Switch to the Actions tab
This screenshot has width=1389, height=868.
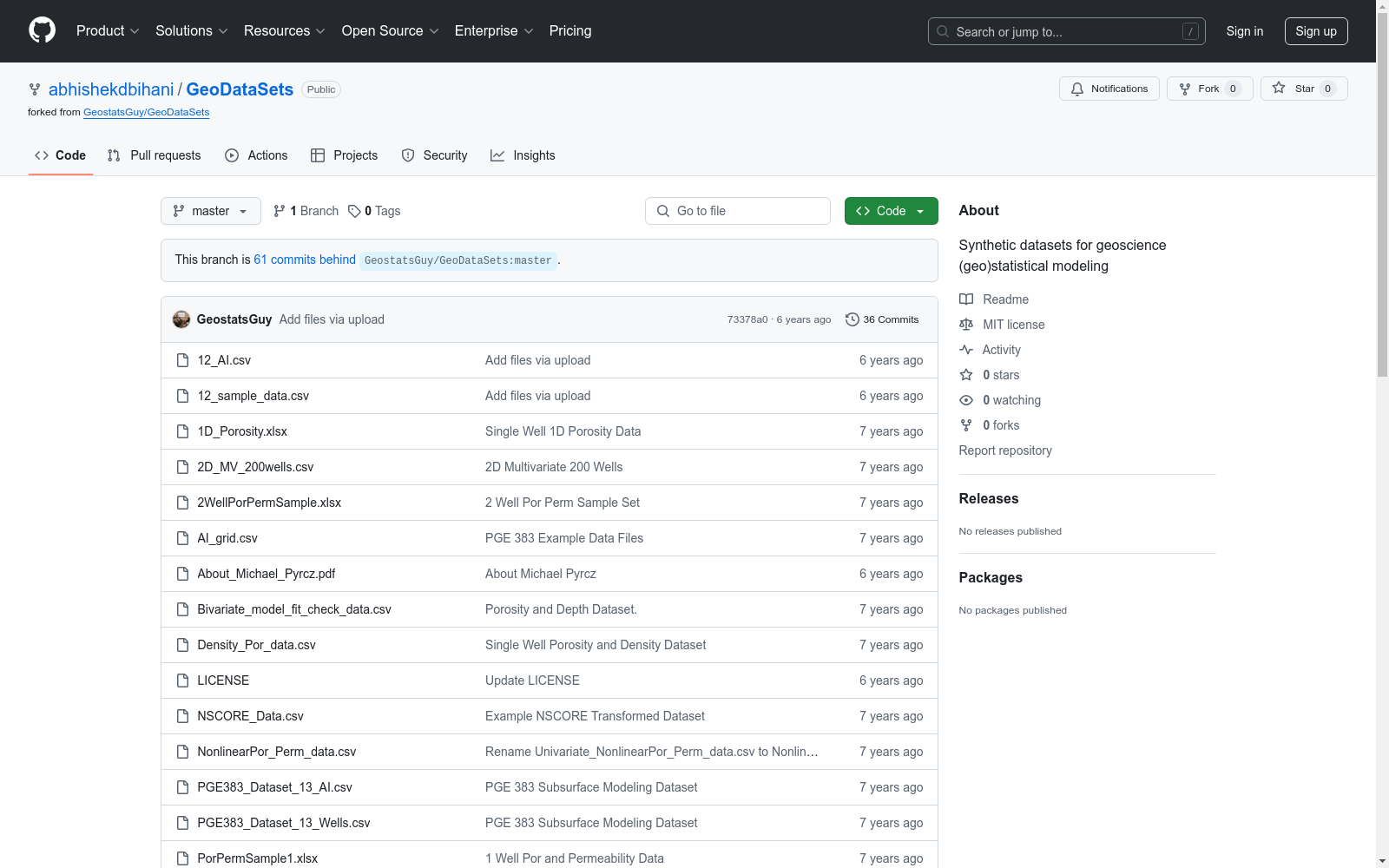coord(256,155)
